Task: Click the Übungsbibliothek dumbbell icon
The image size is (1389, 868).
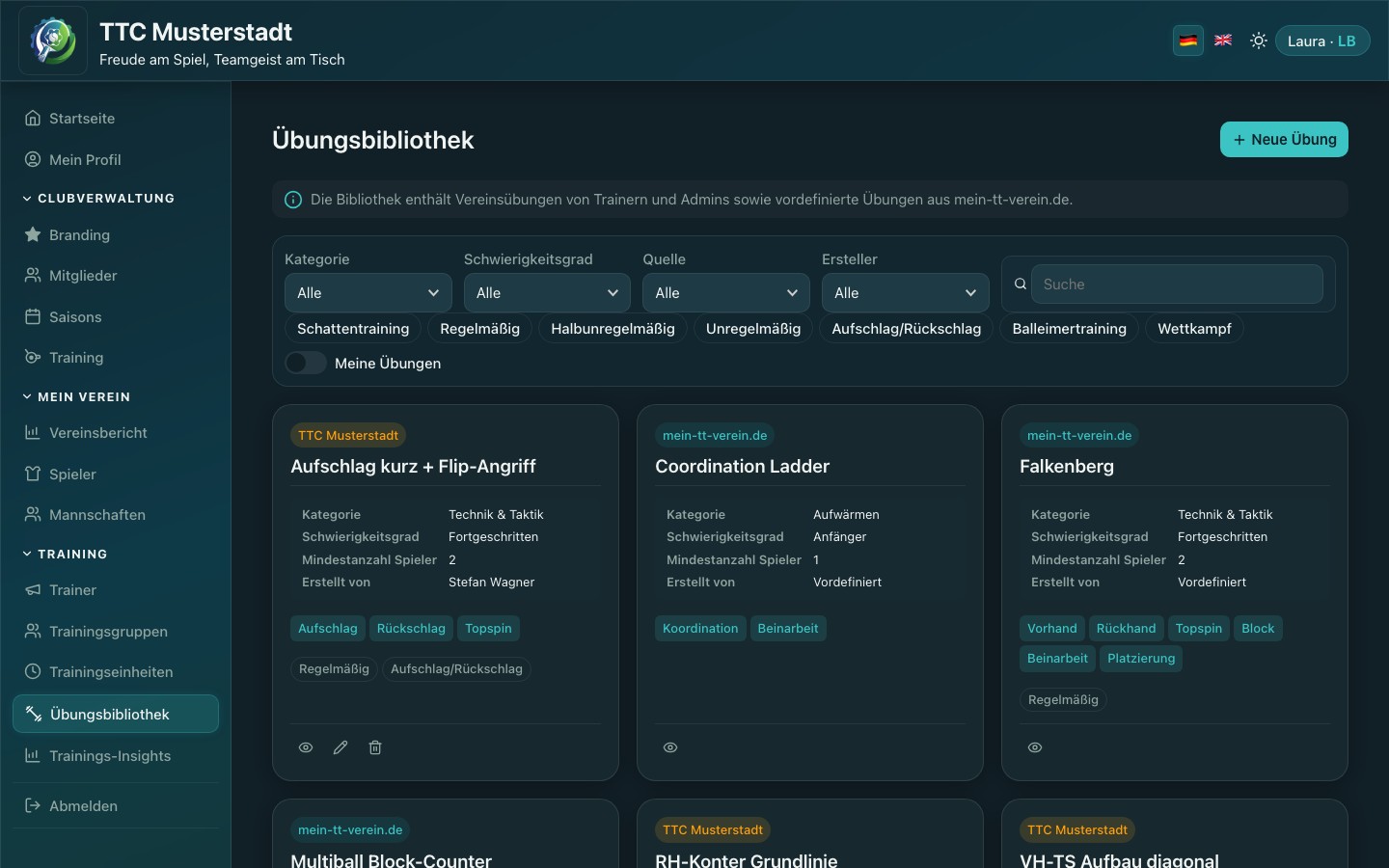Action: (34, 714)
